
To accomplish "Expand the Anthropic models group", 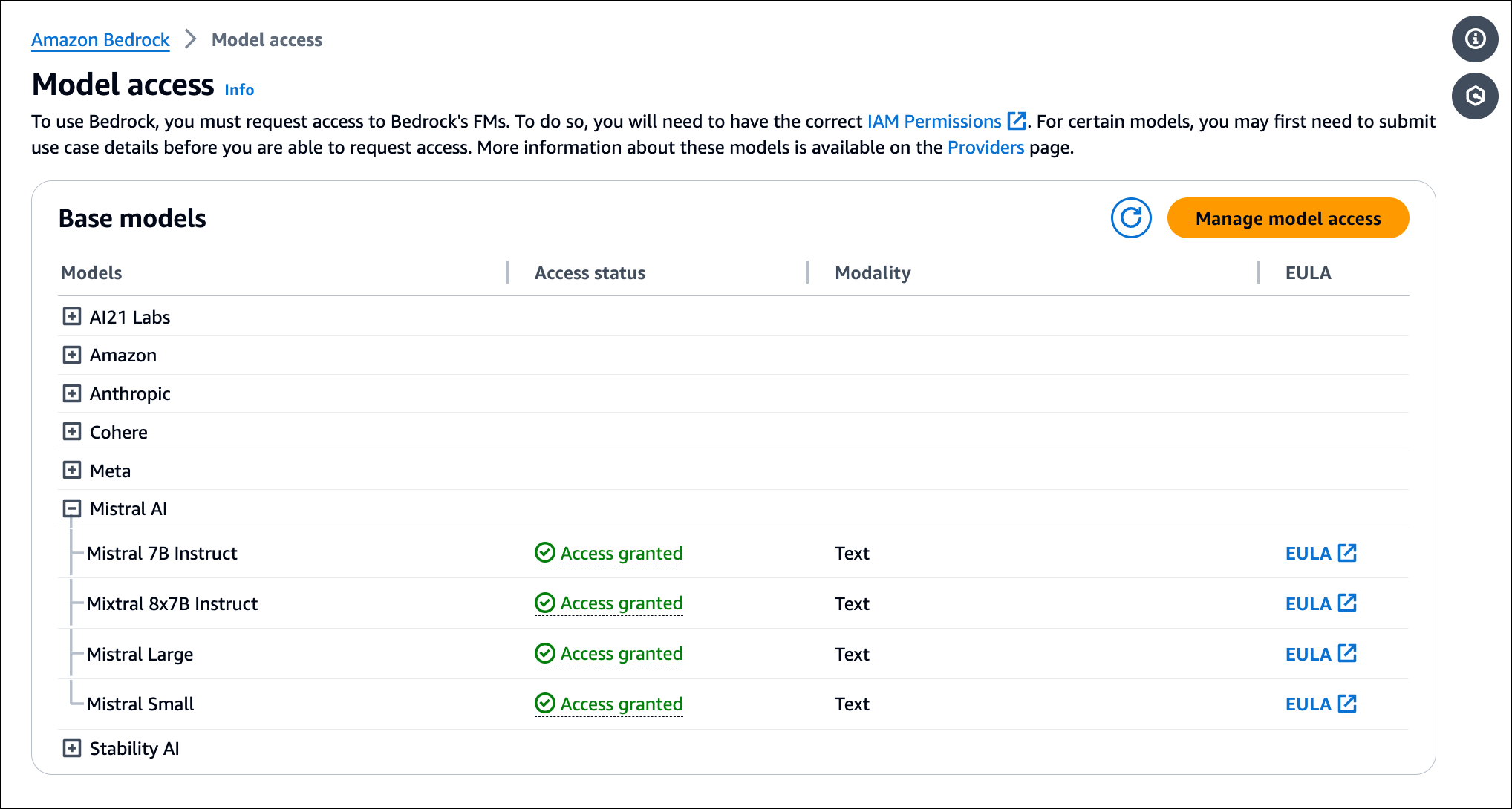I will click(72, 393).
